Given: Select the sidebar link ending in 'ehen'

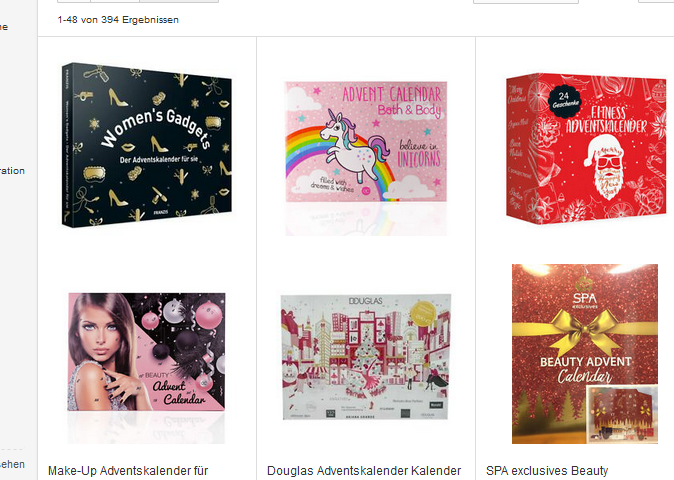Looking at the screenshot, I should [x=12, y=464].
